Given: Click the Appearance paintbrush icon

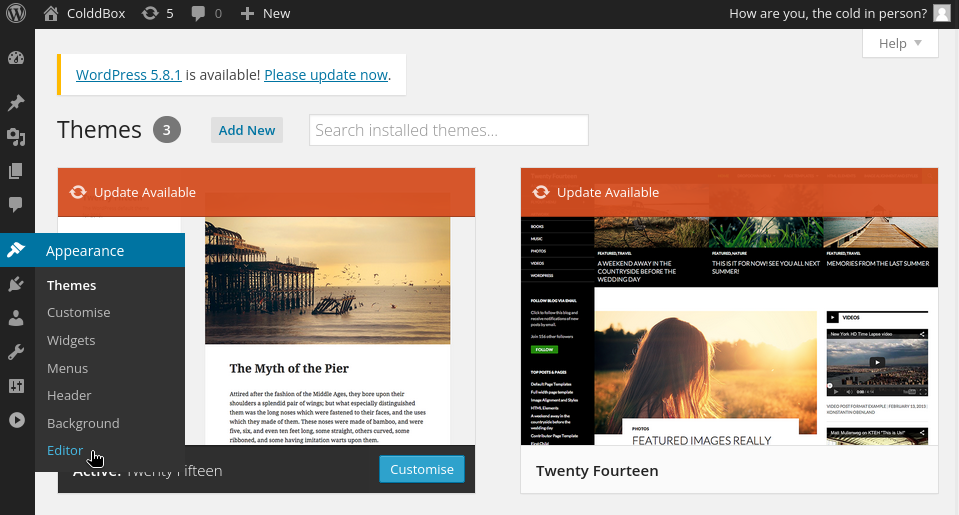Looking at the screenshot, I should pyautogui.click(x=16, y=250).
